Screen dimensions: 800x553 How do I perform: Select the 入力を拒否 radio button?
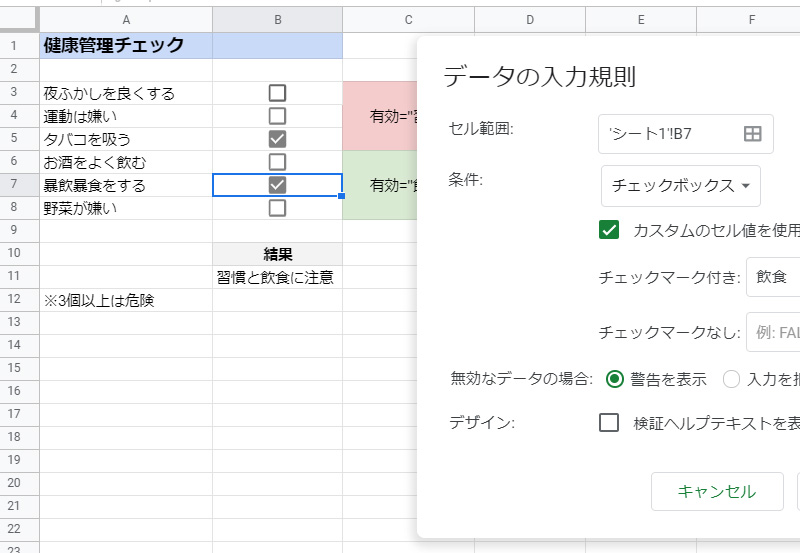click(x=731, y=379)
